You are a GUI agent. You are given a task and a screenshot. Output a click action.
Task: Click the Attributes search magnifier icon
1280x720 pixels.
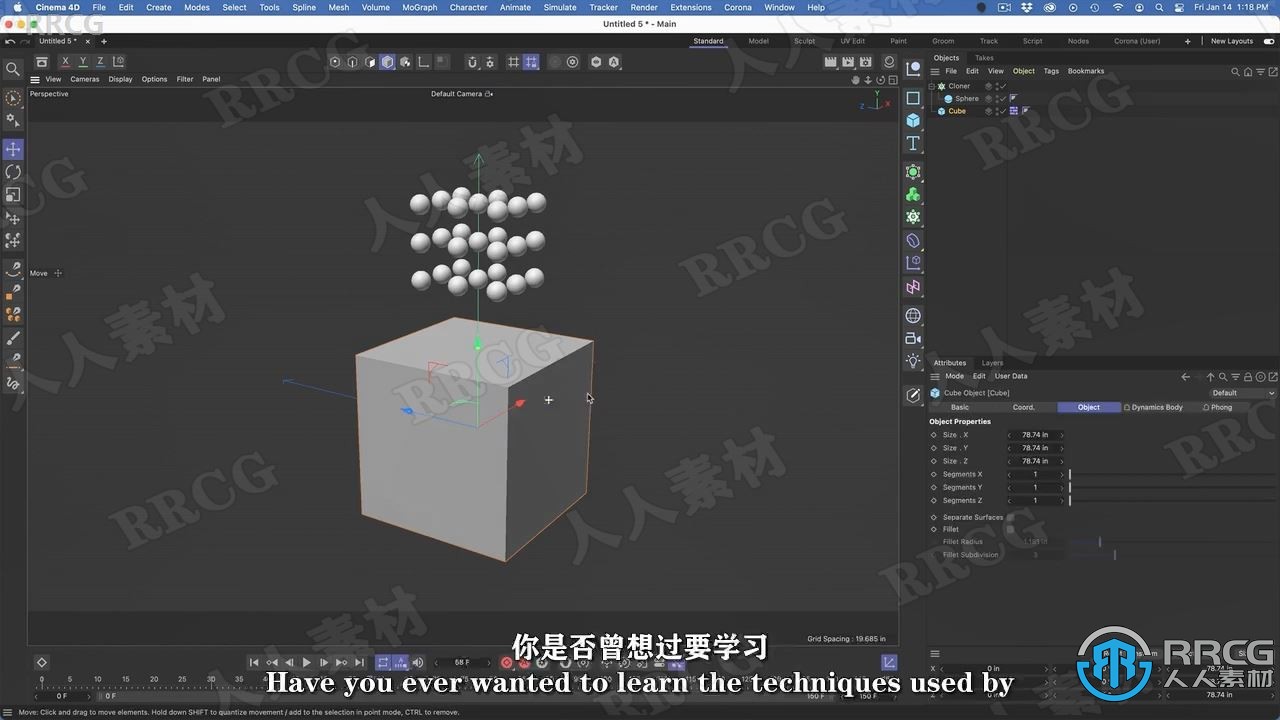(x=1223, y=377)
